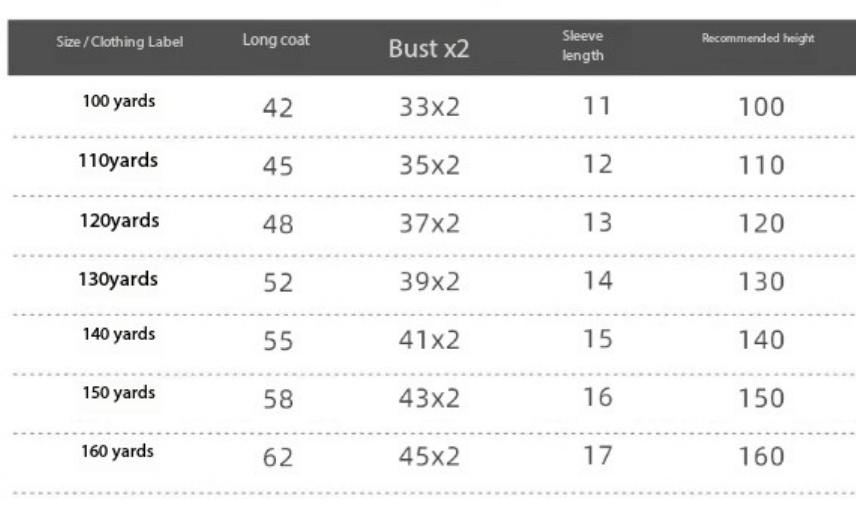Click the bust value 41x2

tap(430, 340)
